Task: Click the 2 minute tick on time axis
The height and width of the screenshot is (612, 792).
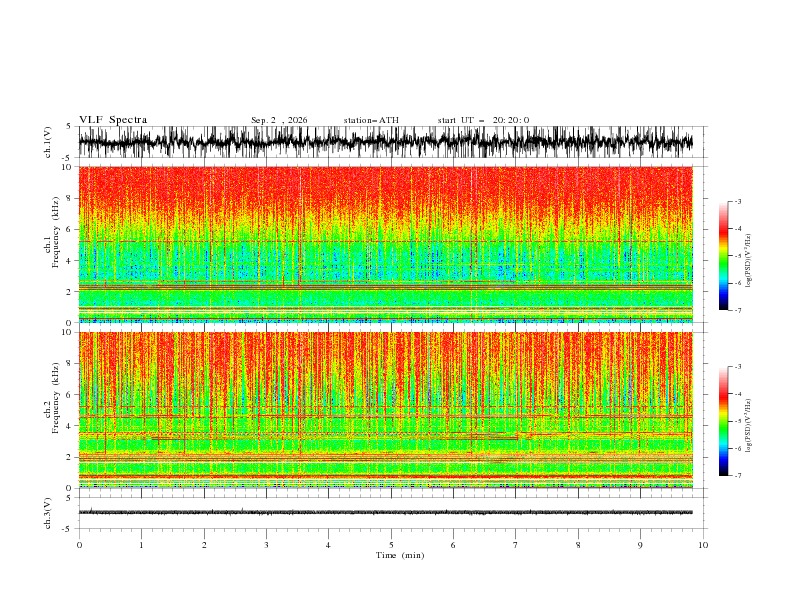Action: tap(204, 545)
